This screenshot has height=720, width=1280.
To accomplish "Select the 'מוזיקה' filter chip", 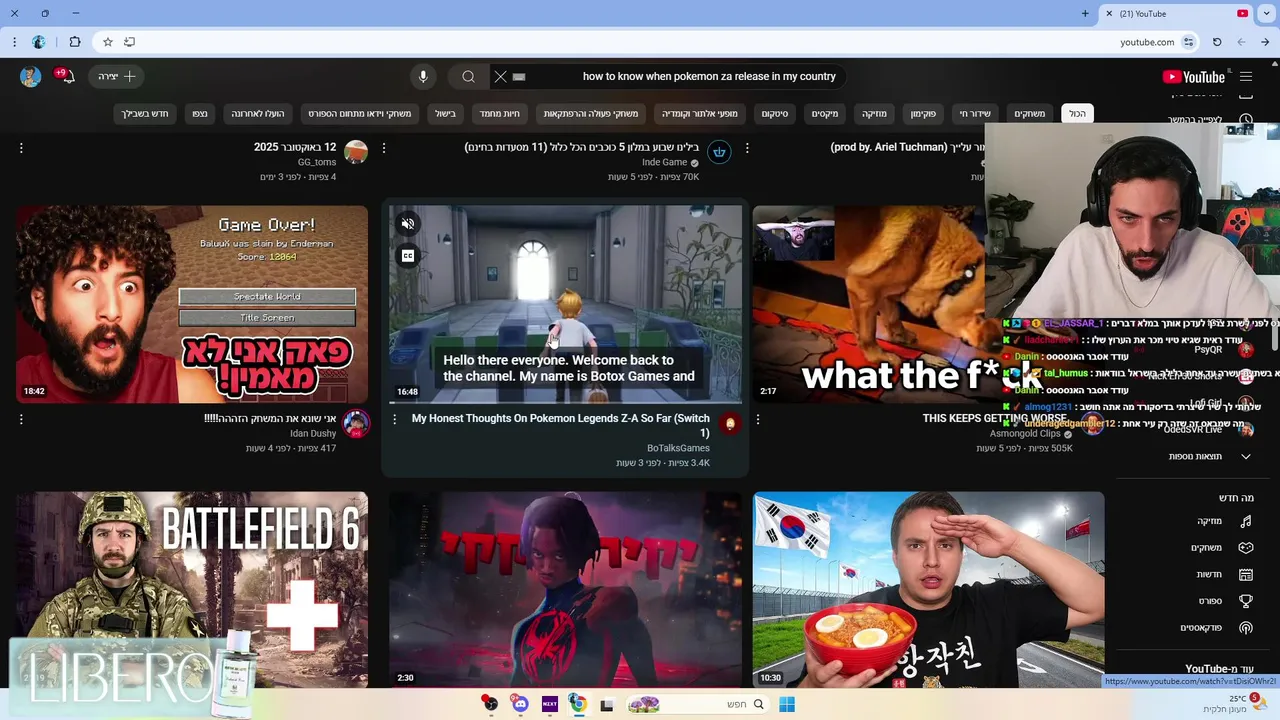I will tap(874, 114).
